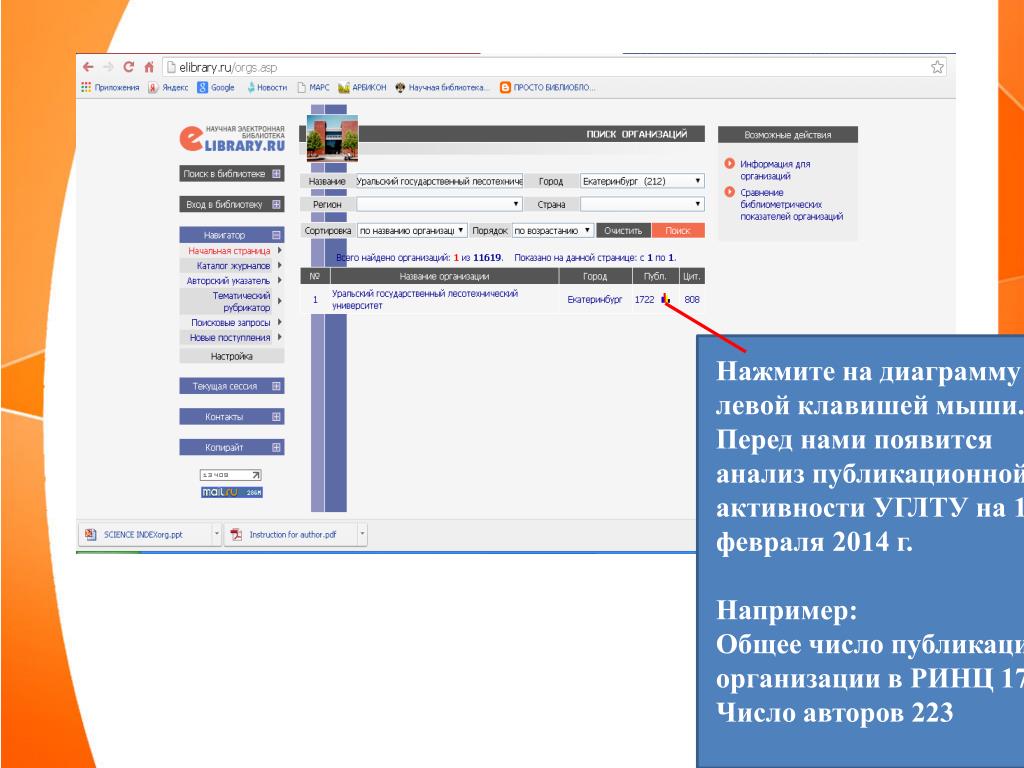Viewport: 1024px width, 768px height.
Task: Click the Название organization input field
Action: 439,181
